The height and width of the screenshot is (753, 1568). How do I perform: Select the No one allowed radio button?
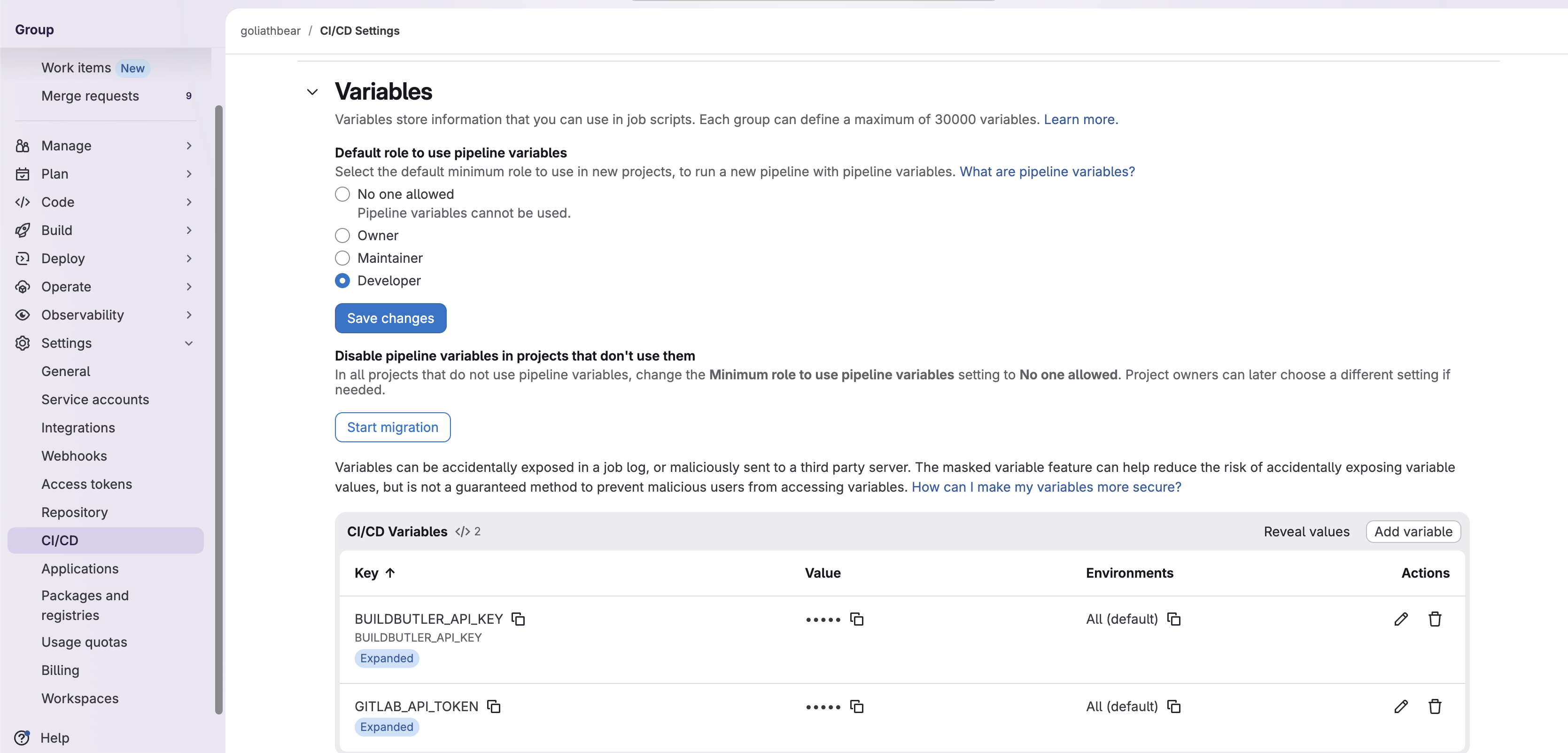[342, 194]
